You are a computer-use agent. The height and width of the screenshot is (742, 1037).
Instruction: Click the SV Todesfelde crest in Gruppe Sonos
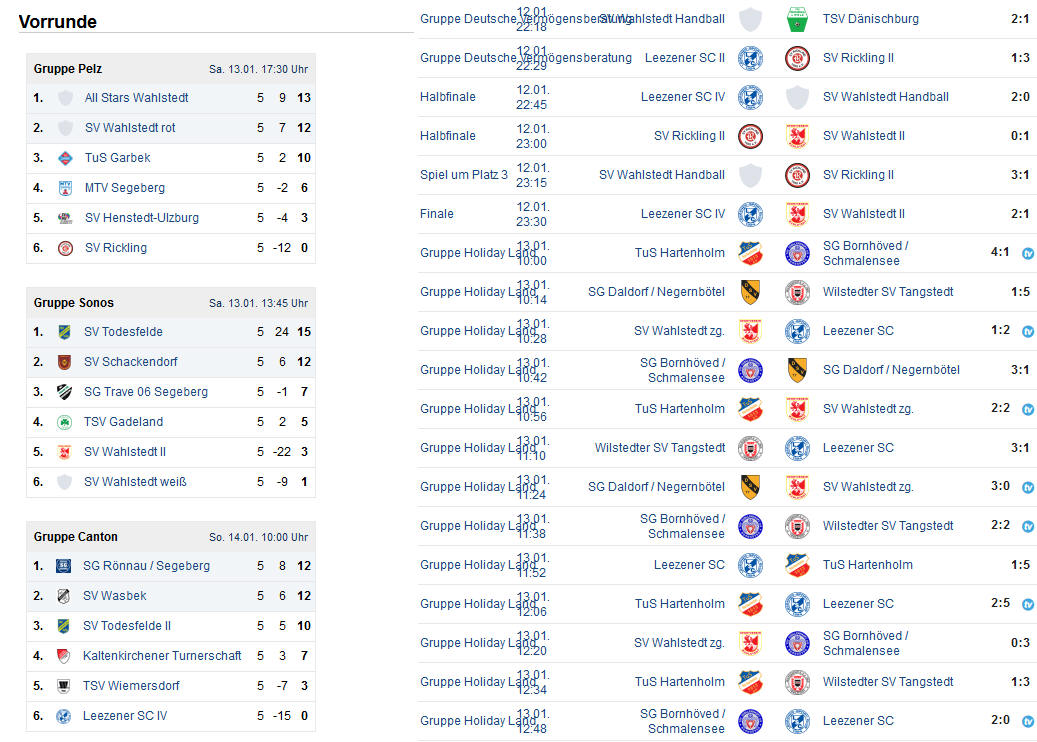[x=64, y=332]
